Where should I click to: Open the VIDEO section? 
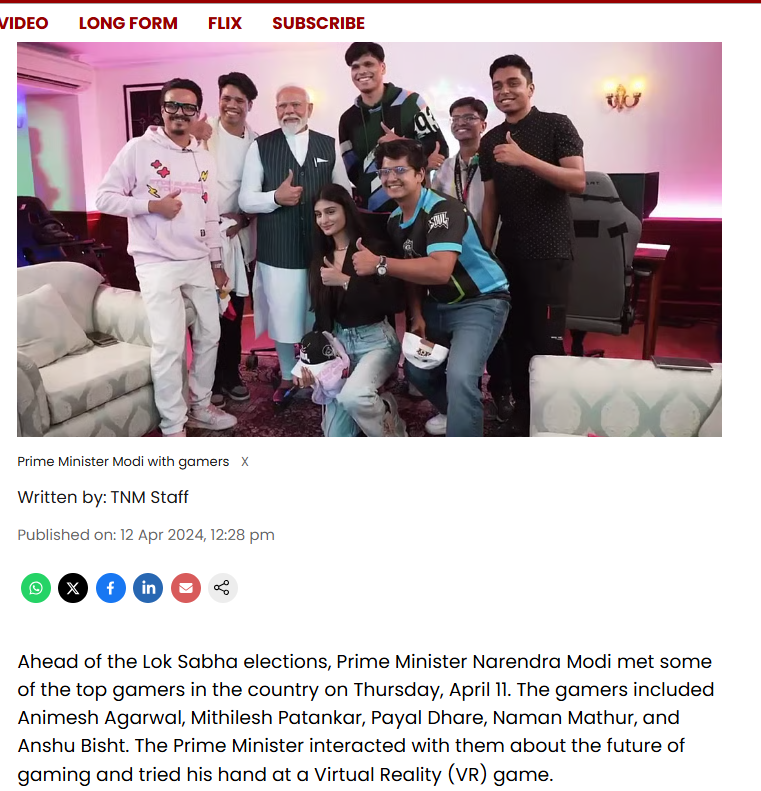24,23
